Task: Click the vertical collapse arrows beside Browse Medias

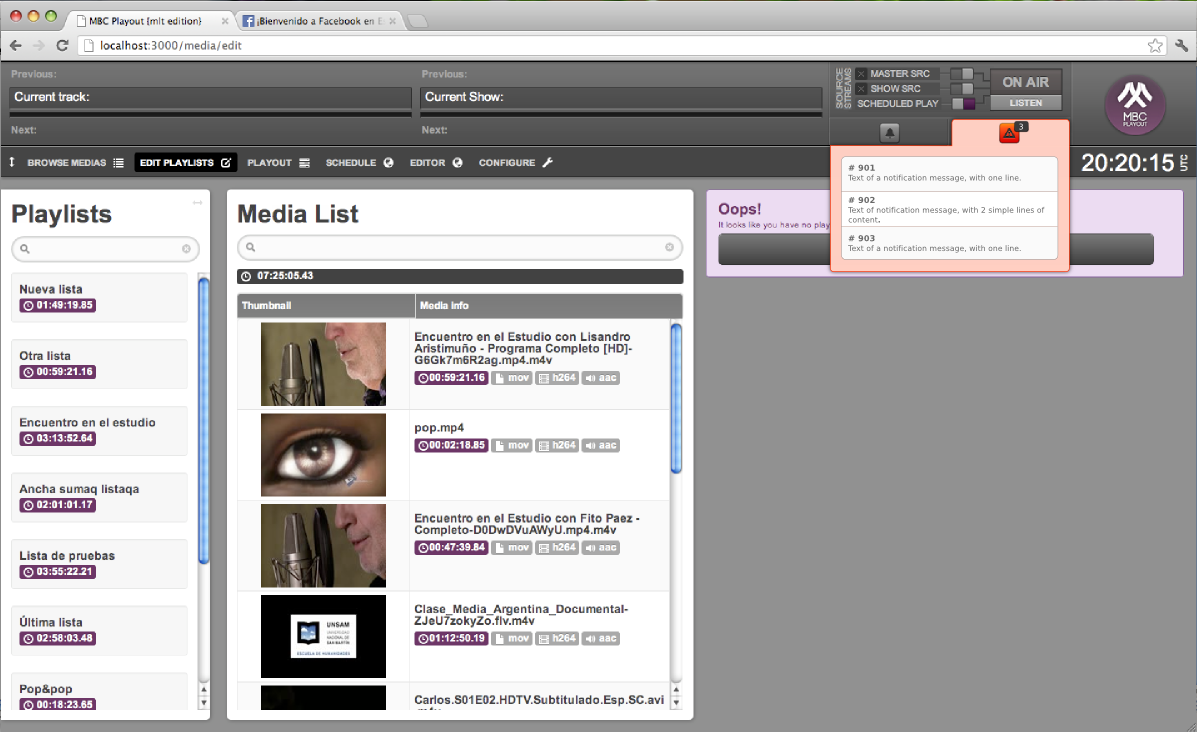Action: point(12,163)
